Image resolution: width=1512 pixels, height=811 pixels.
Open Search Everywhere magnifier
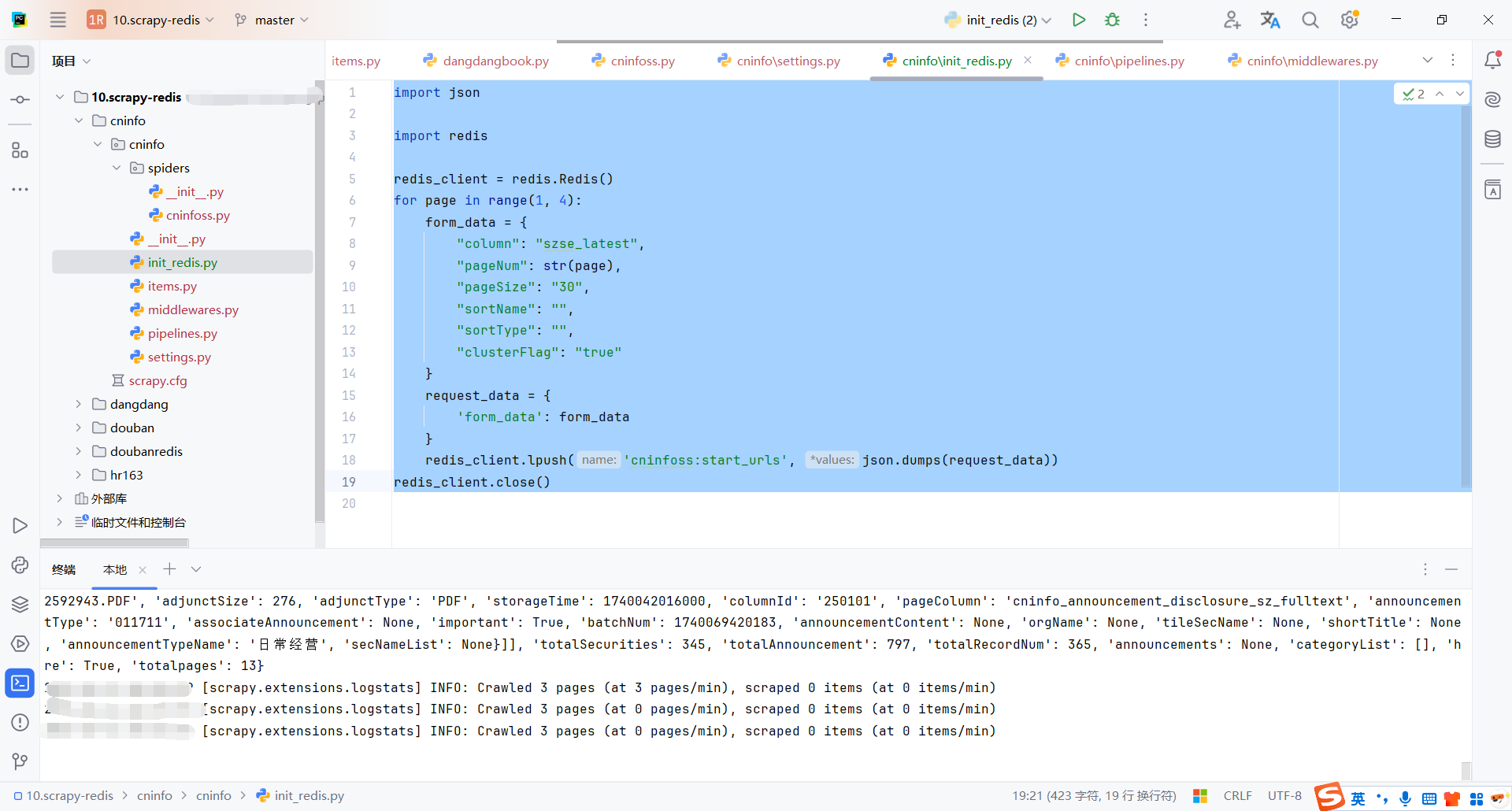pos(1310,20)
